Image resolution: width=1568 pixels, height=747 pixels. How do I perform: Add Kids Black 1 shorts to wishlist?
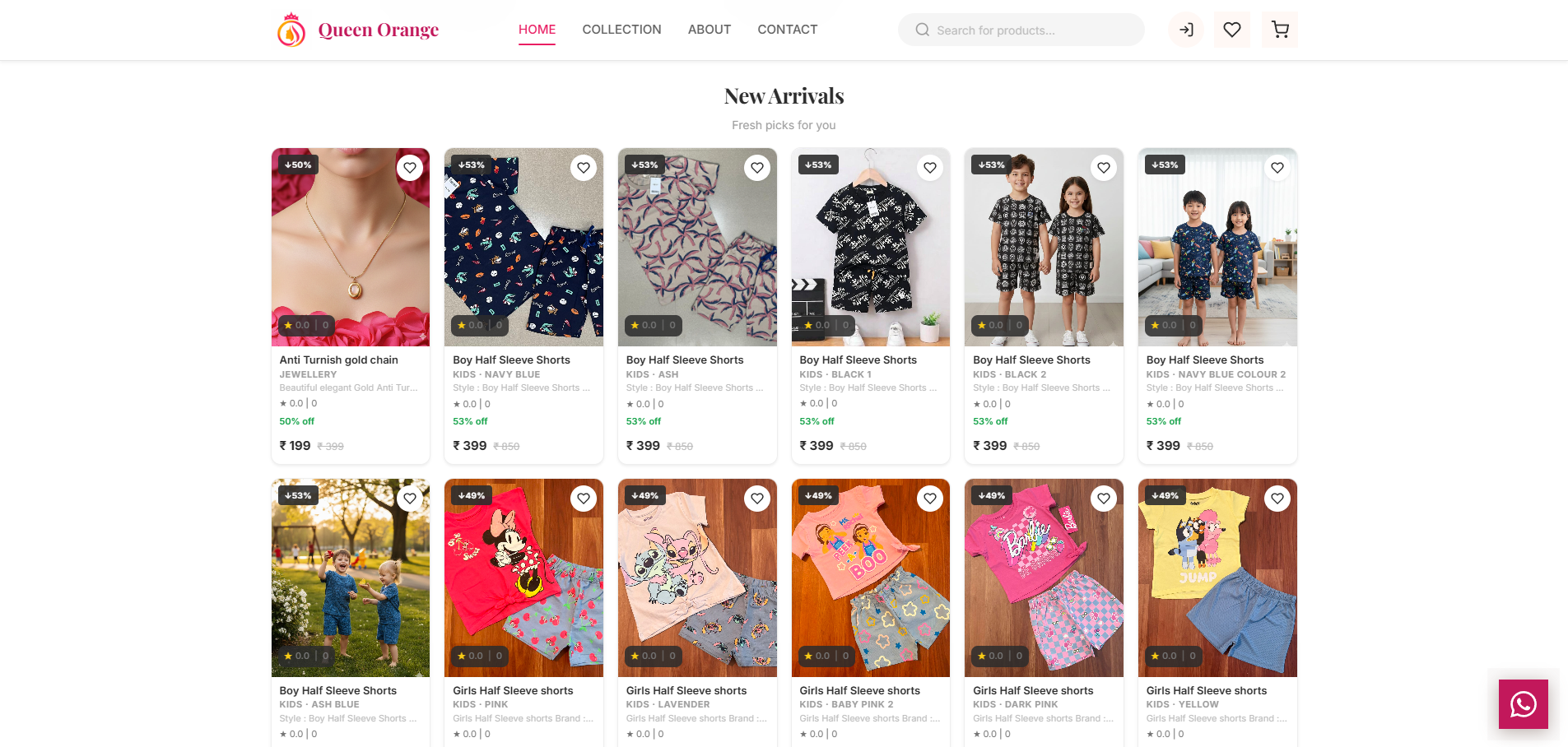tap(930, 168)
